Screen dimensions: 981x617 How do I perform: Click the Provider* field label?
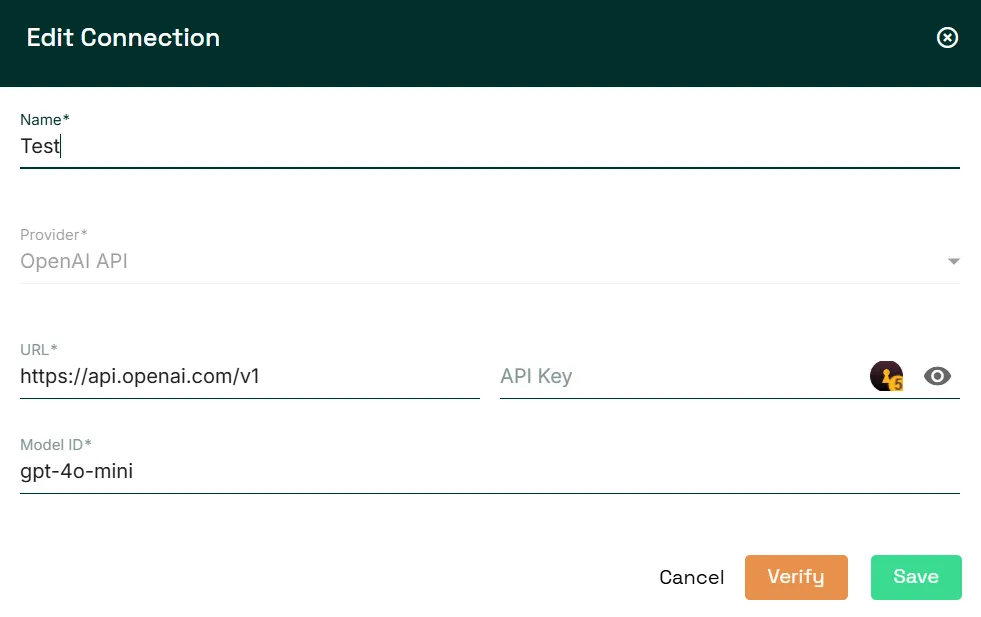(x=53, y=235)
